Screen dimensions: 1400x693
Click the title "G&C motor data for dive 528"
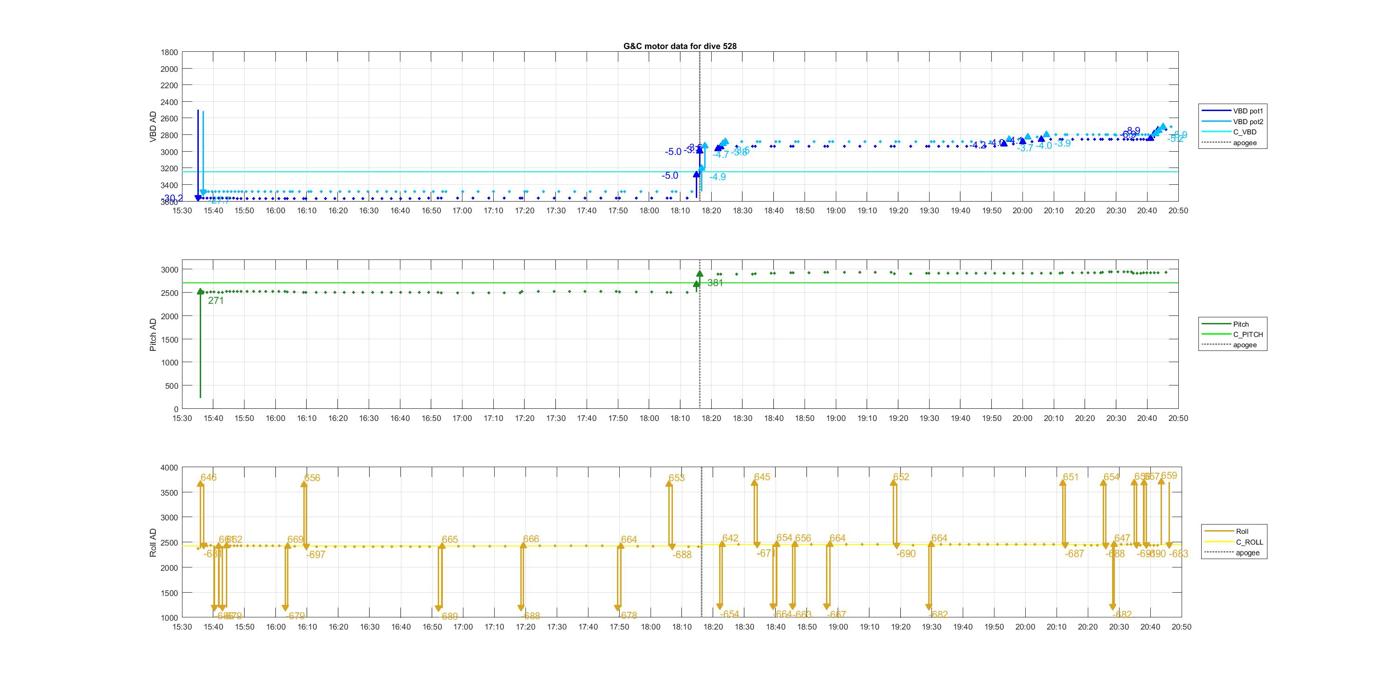pos(680,46)
